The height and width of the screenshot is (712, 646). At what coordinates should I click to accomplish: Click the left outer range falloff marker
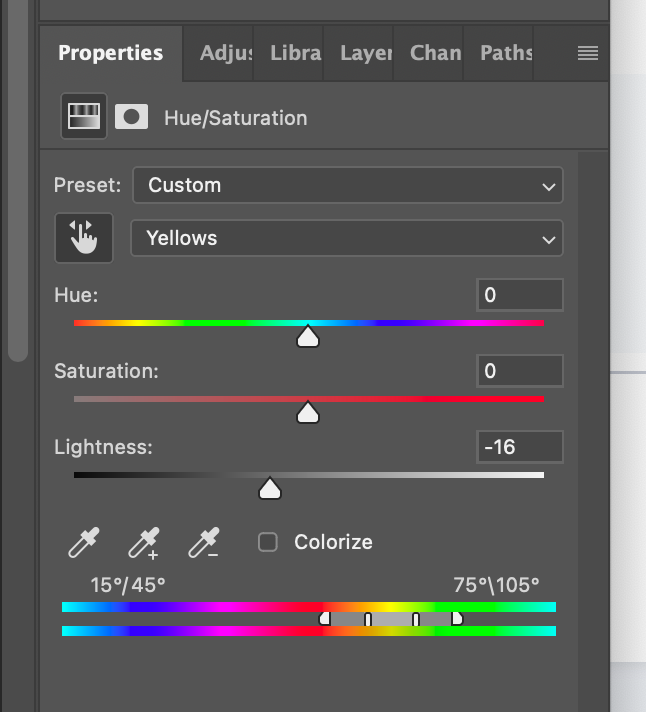point(325,618)
